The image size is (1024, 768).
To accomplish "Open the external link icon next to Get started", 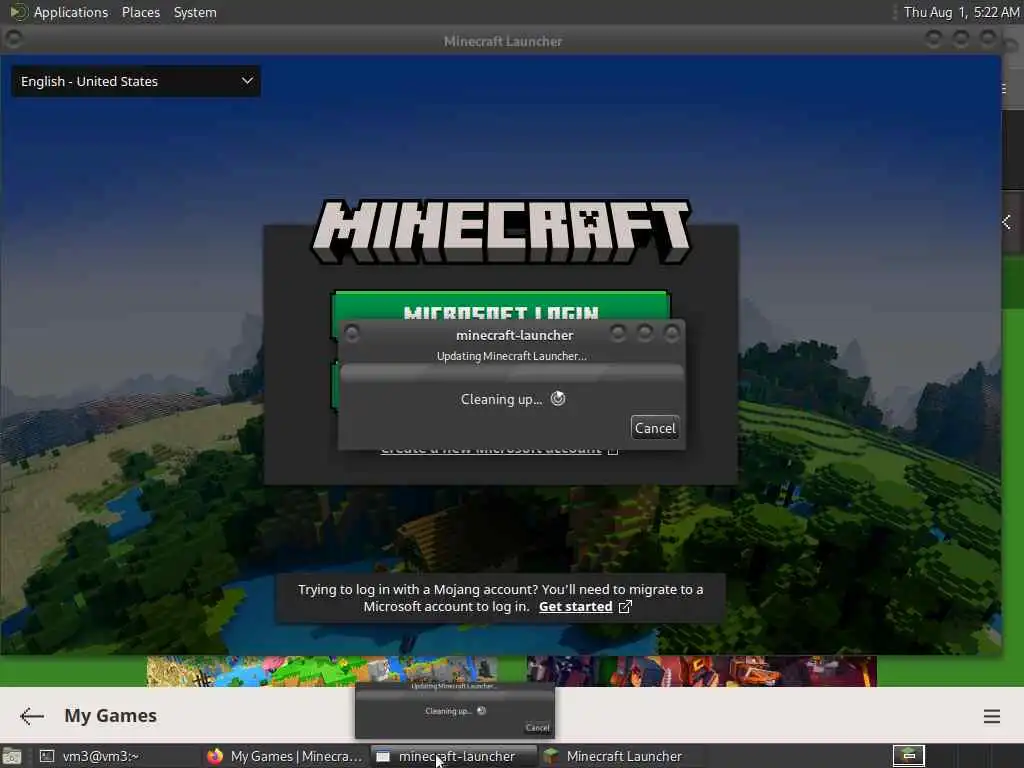I will (x=625, y=607).
